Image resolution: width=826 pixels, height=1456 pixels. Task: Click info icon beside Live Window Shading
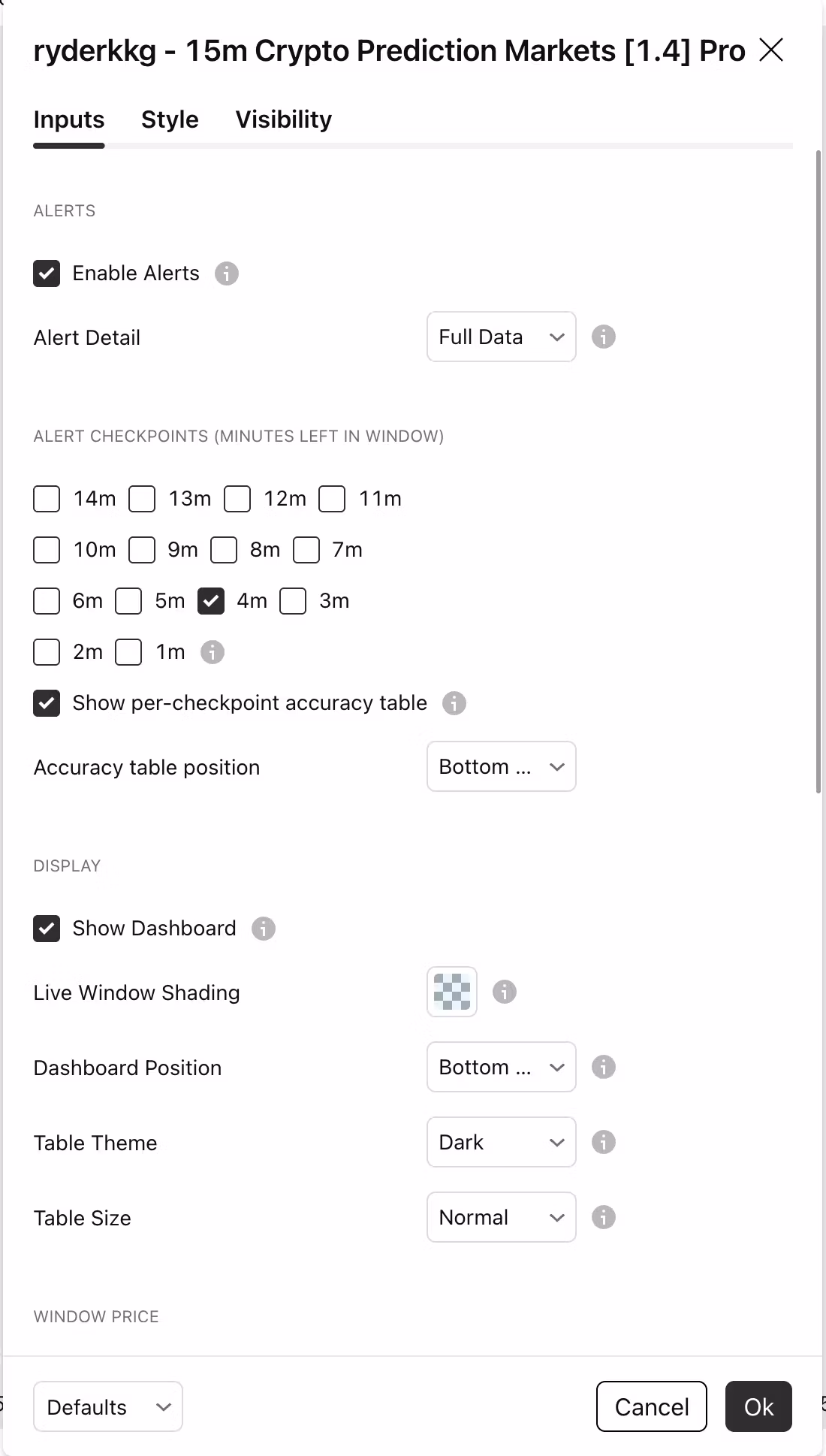(x=505, y=992)
